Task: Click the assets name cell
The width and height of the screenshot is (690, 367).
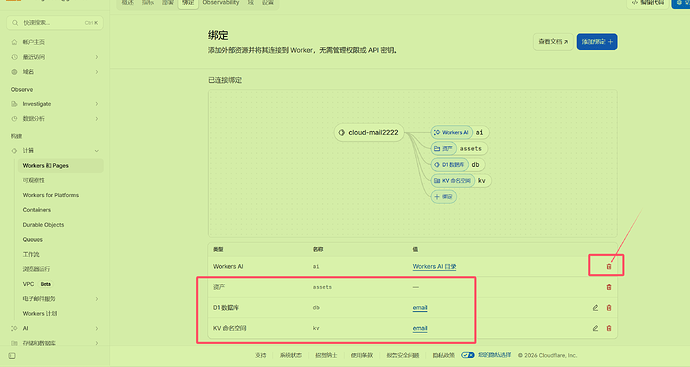Action: click(322, 287)
